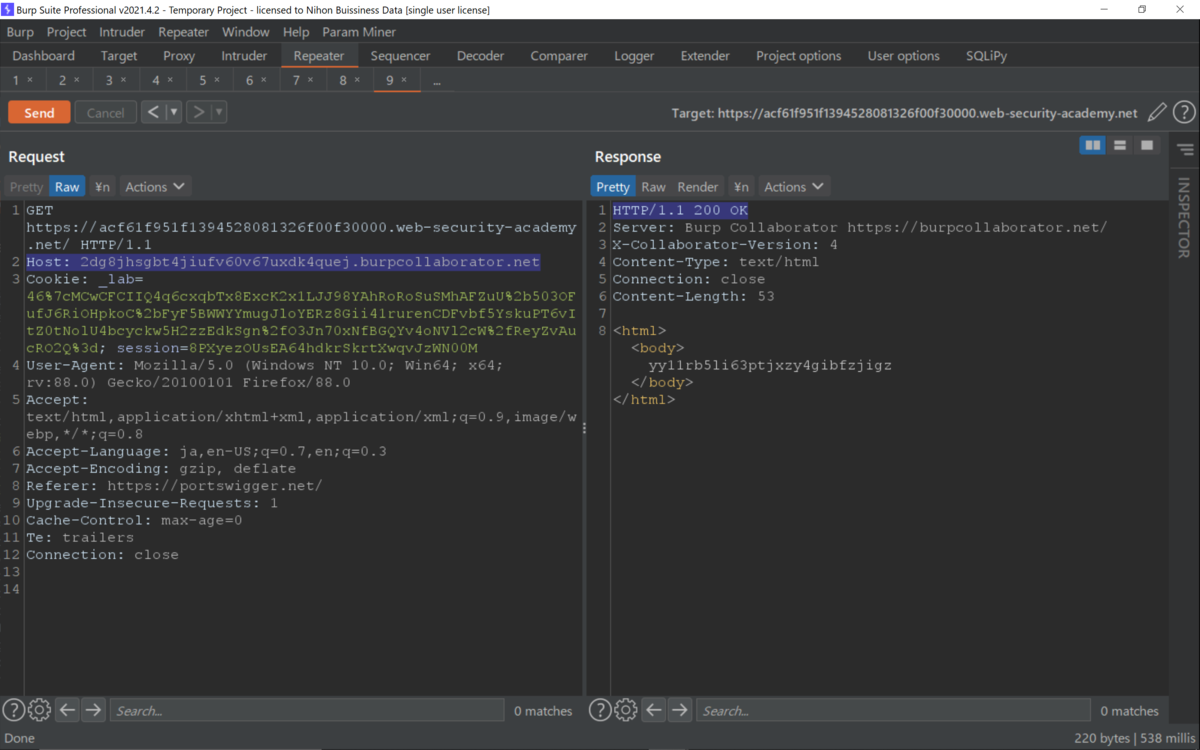
Task: Jump to next match in Response search
Action: 680,710
